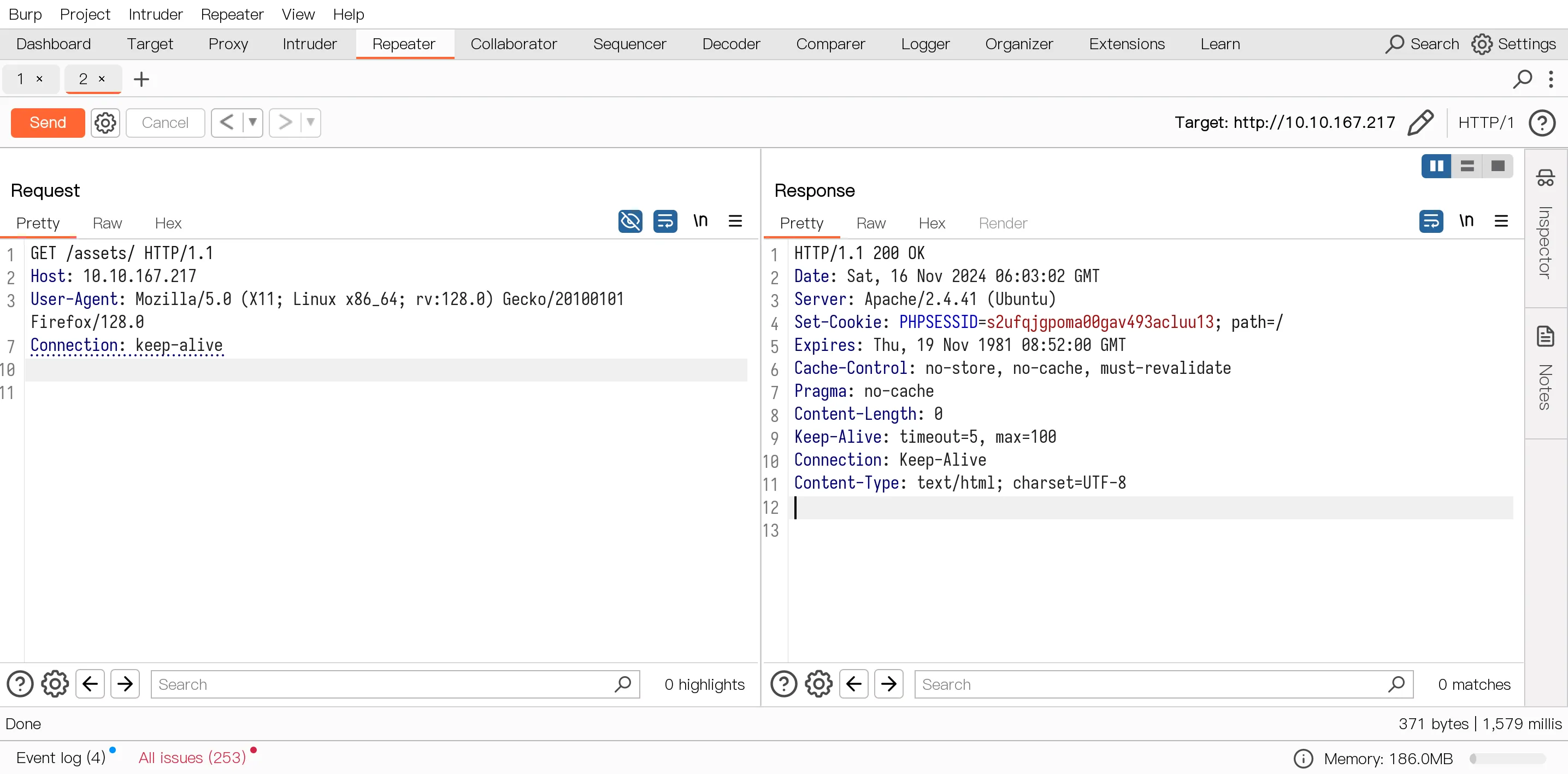Open the Notes side panel
This screenshot has height=774, width=1568.
tap(1545, 367)
